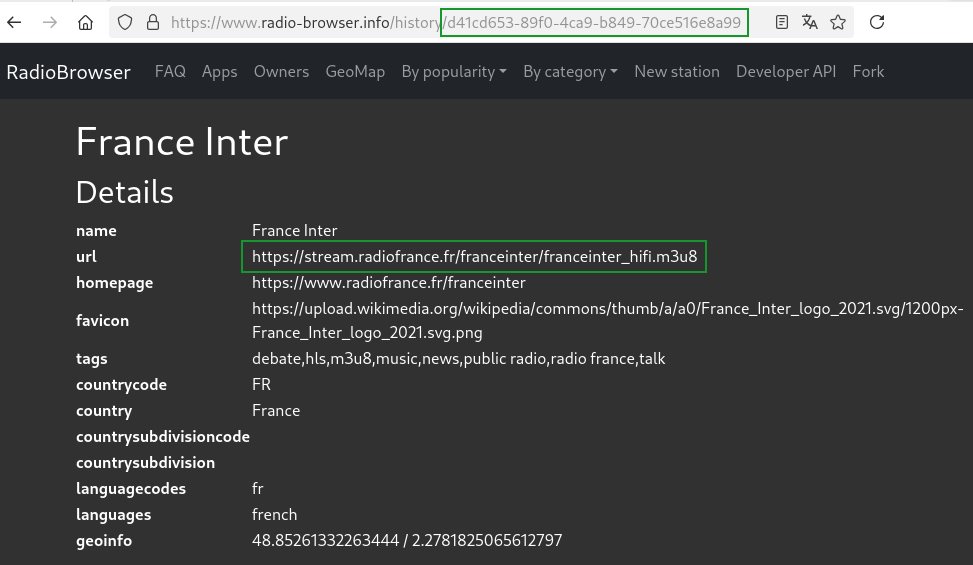973x565 pixels.
Task: Open the New station page
Action: pyautogui.click(x=677, y=71)
